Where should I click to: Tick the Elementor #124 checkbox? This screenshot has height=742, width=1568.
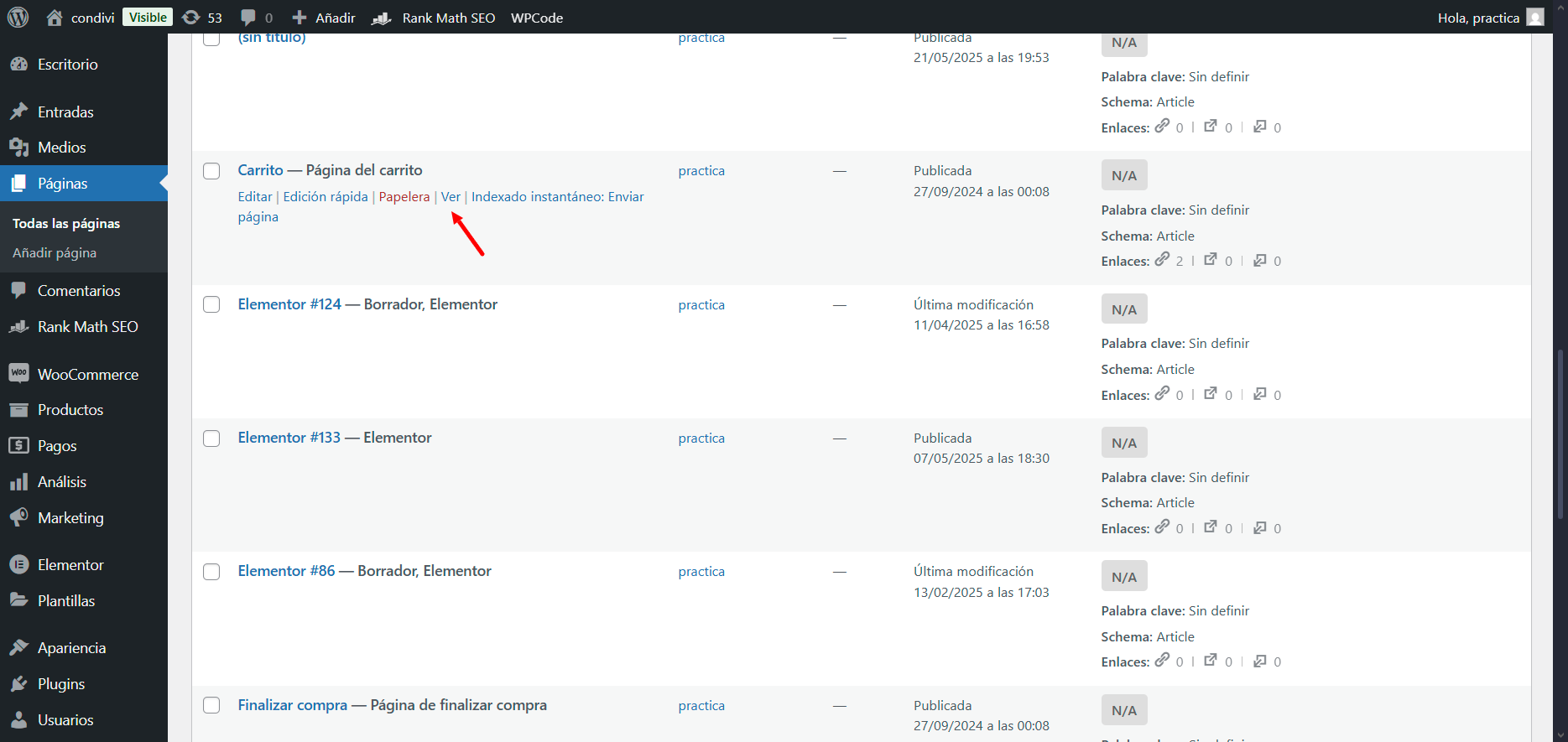tap(211, 304)
